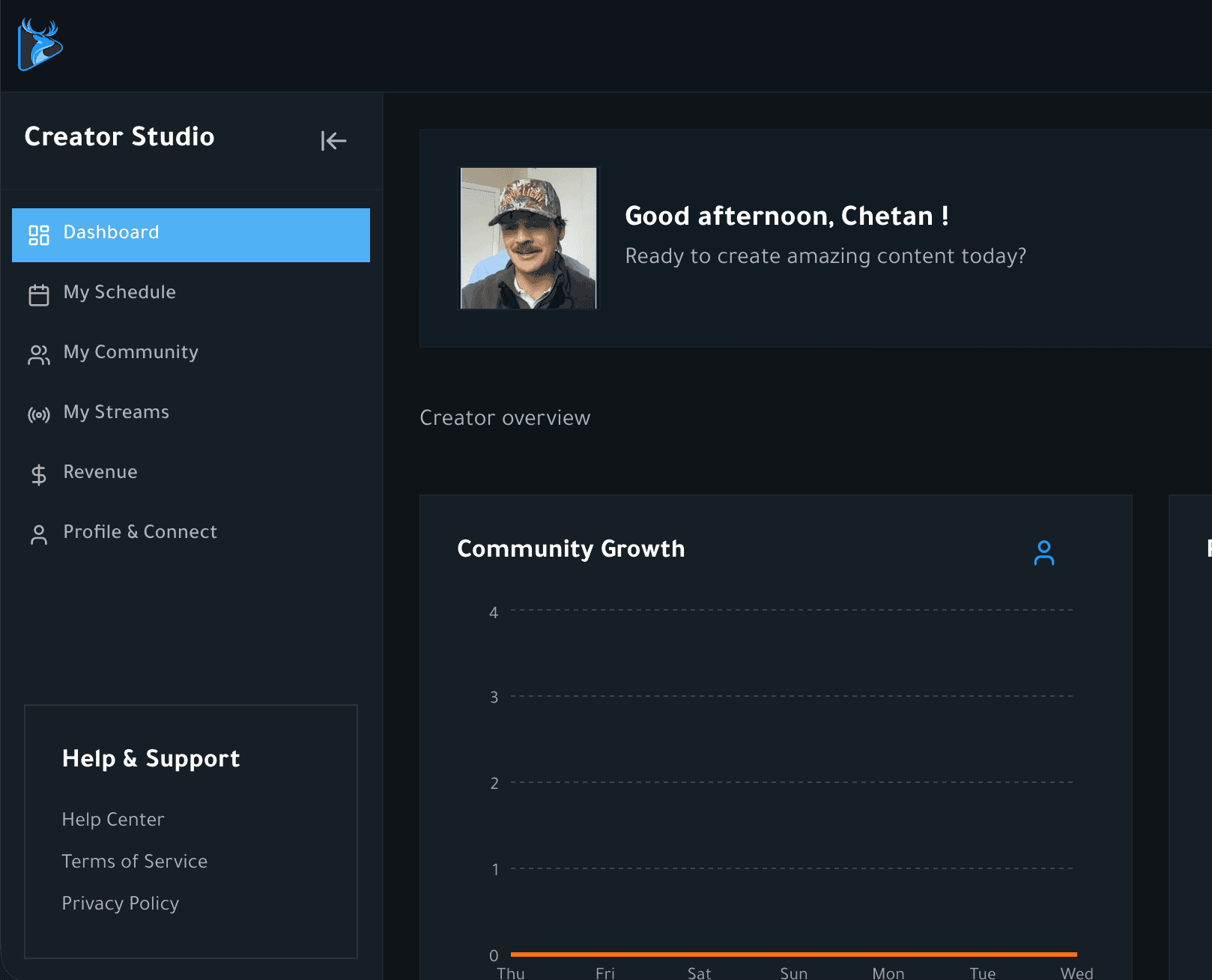Select the Dashboard grid icon
This screenshot has height=980, width=1212.
[x=38, y=235]
